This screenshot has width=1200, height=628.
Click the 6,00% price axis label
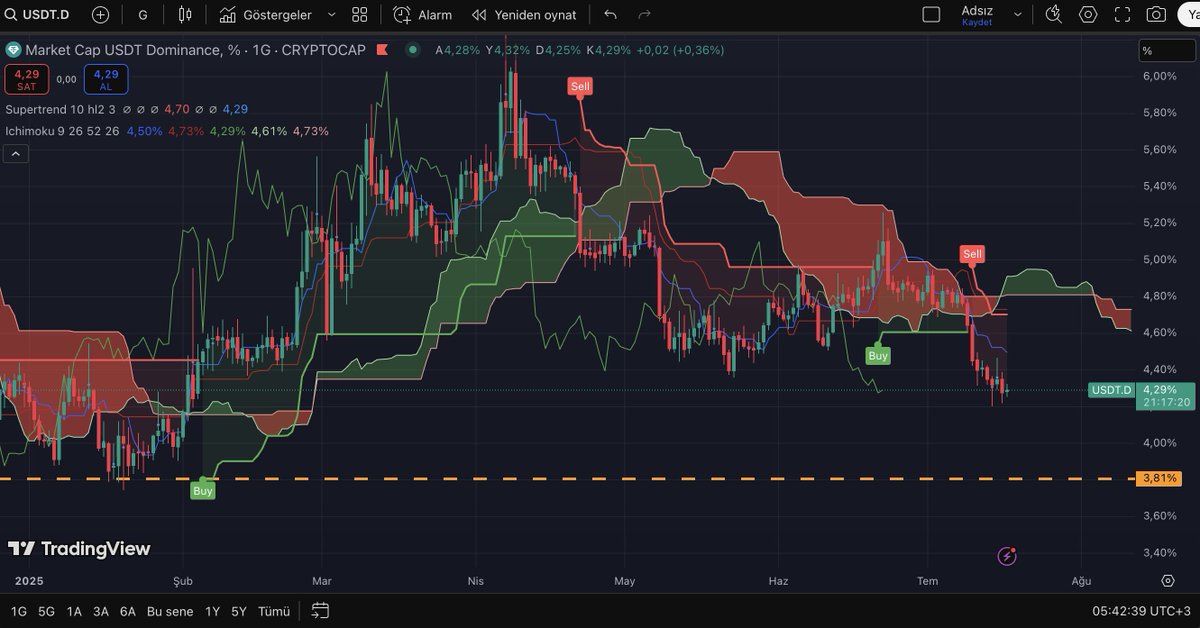(x=1159, y=76)
